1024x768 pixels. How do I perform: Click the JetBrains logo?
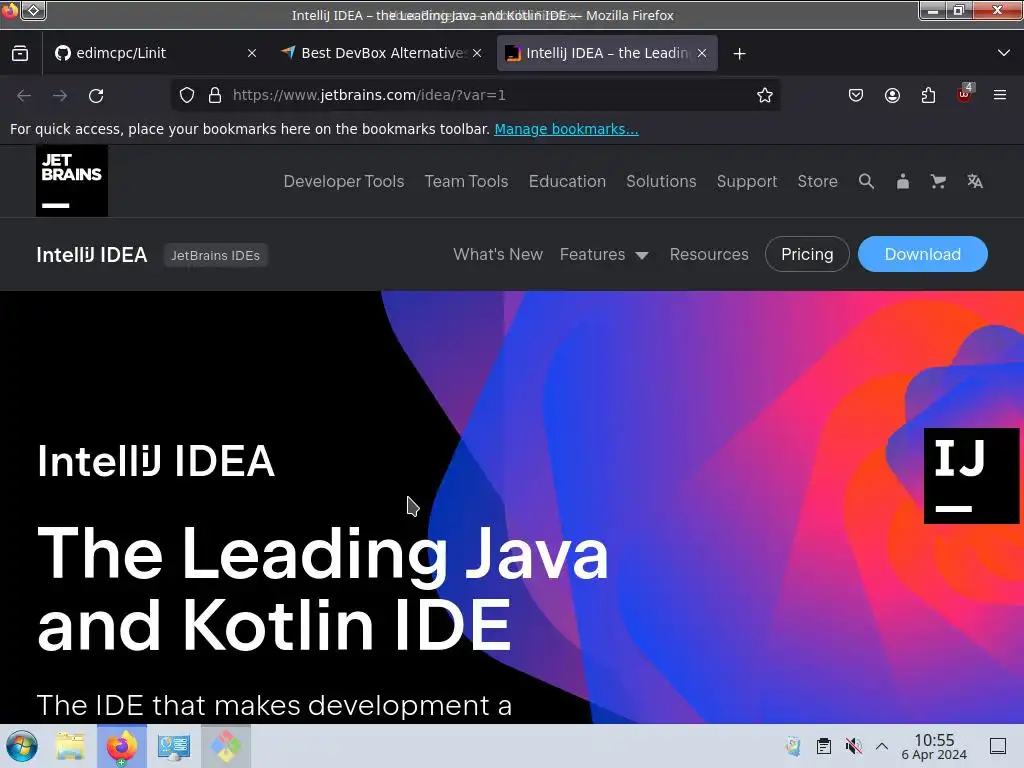[72, 181]
